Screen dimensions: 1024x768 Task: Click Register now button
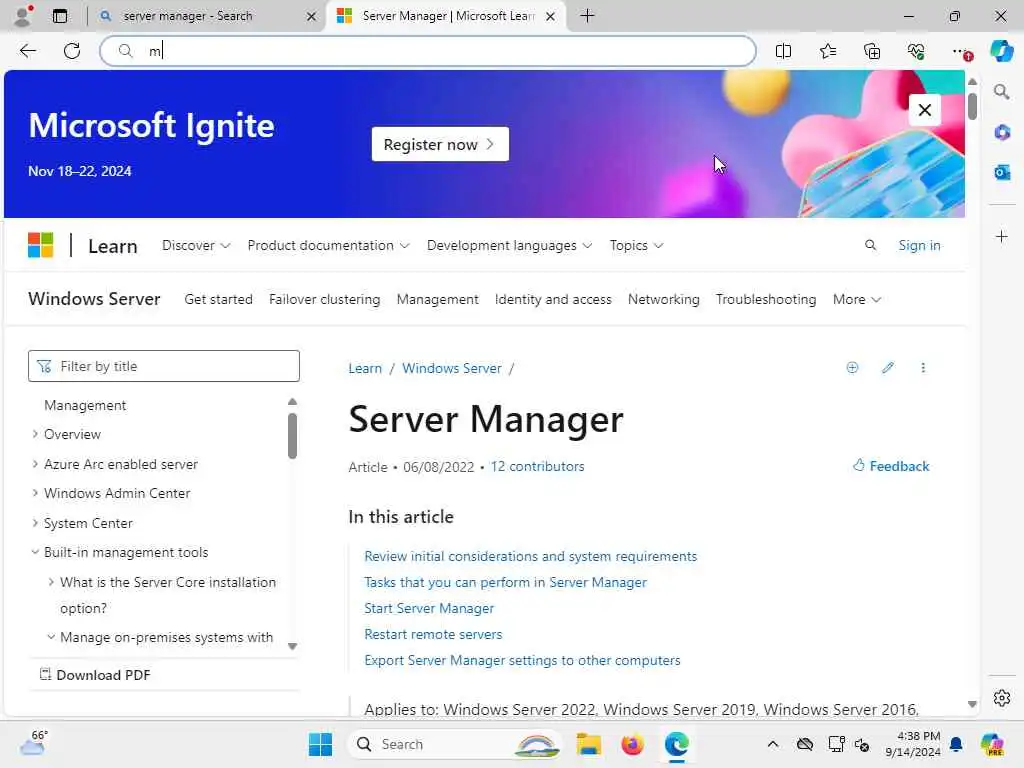[440, 144]
